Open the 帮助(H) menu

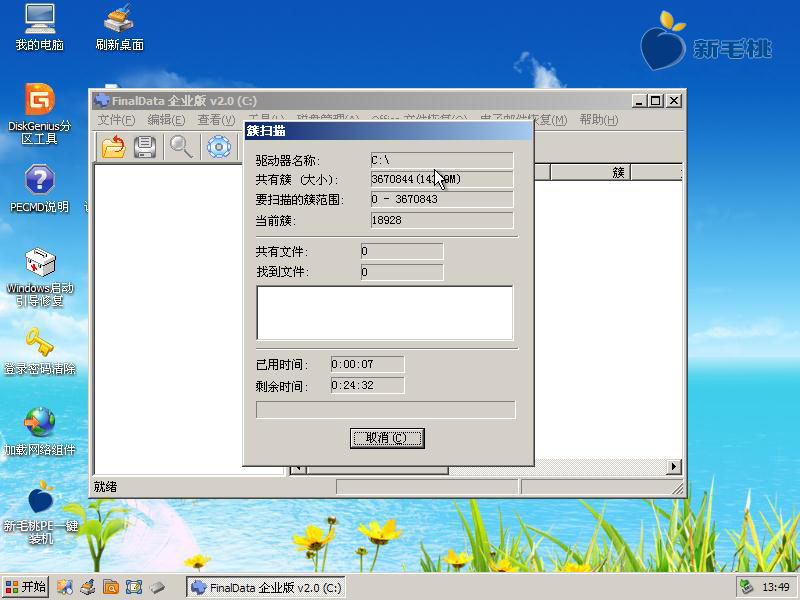(599, 120)
